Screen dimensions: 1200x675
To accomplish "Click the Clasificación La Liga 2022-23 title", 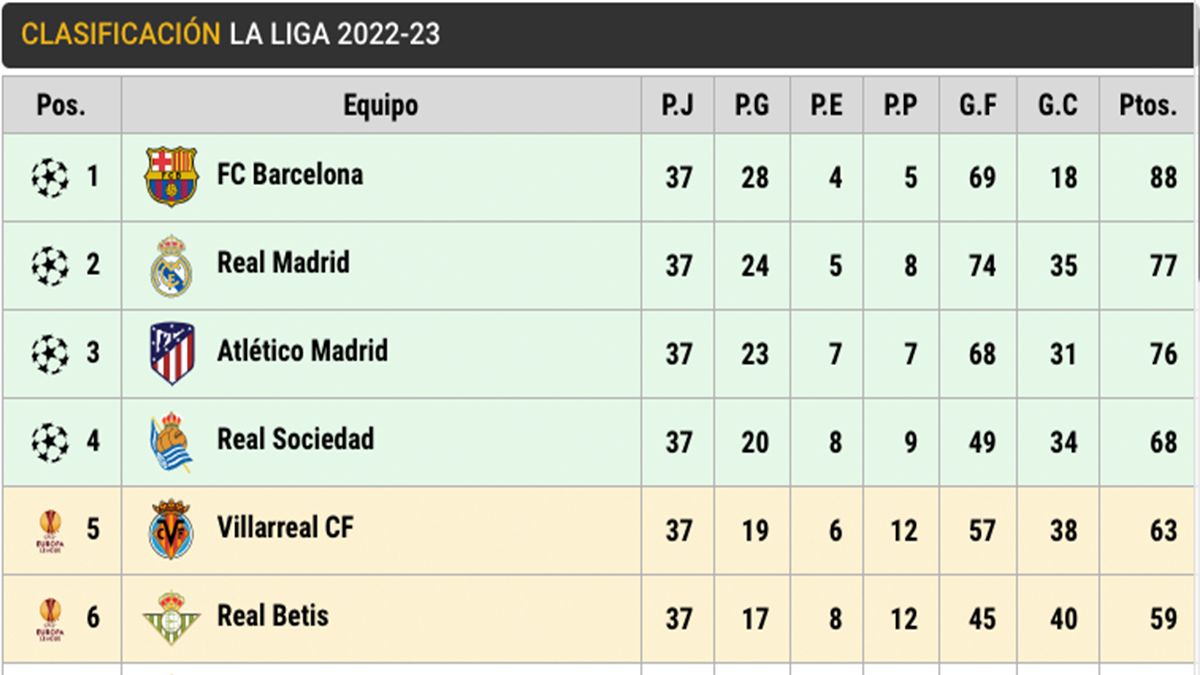I will 231,34.
